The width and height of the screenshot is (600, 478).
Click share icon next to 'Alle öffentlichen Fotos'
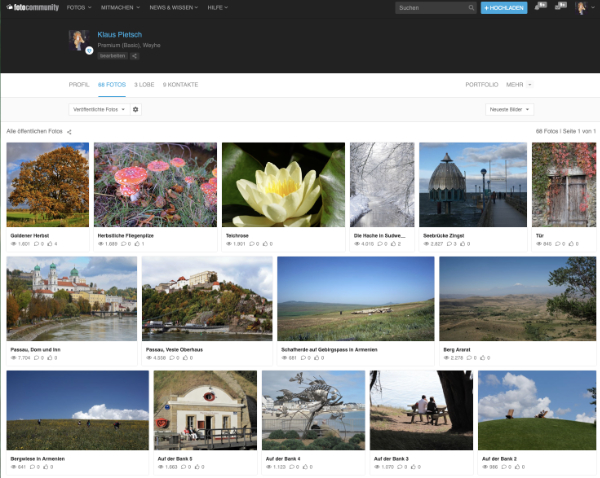(69, 132)
